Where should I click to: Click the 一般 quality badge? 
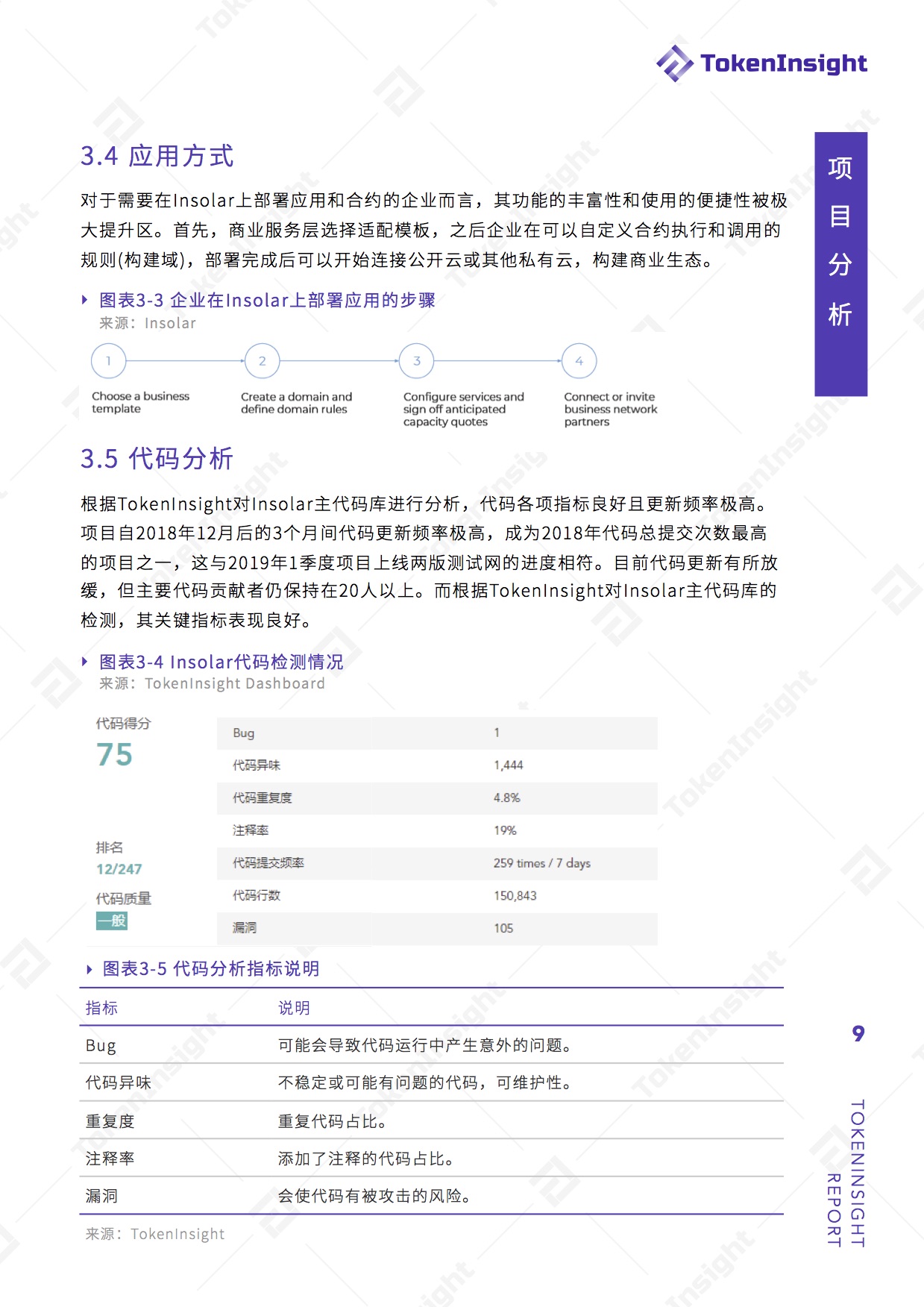[112, 921]
